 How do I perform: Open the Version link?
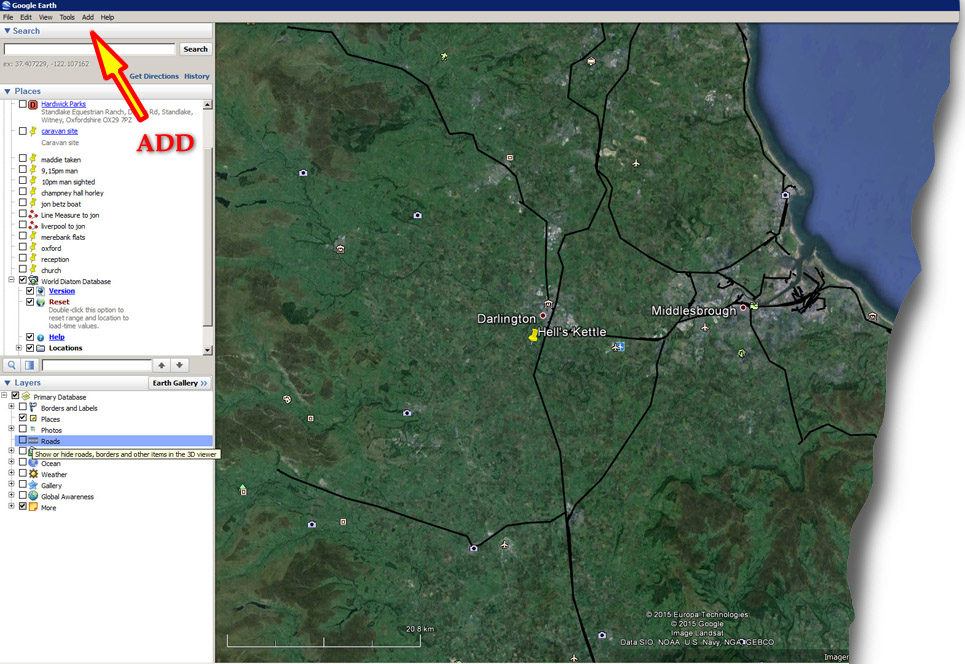point(62,291)
